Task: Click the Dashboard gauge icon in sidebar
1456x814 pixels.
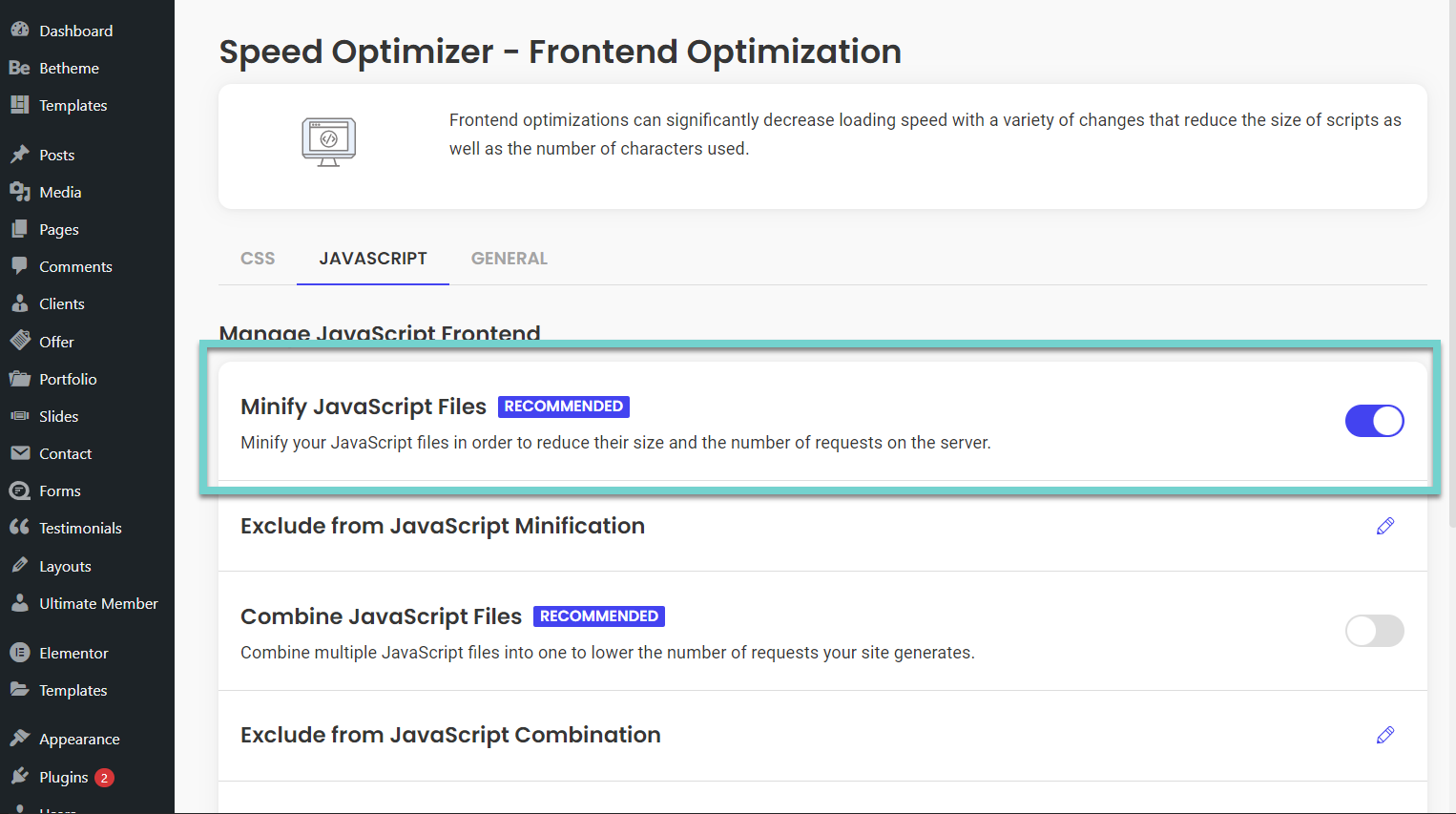Action: [19, 30]
